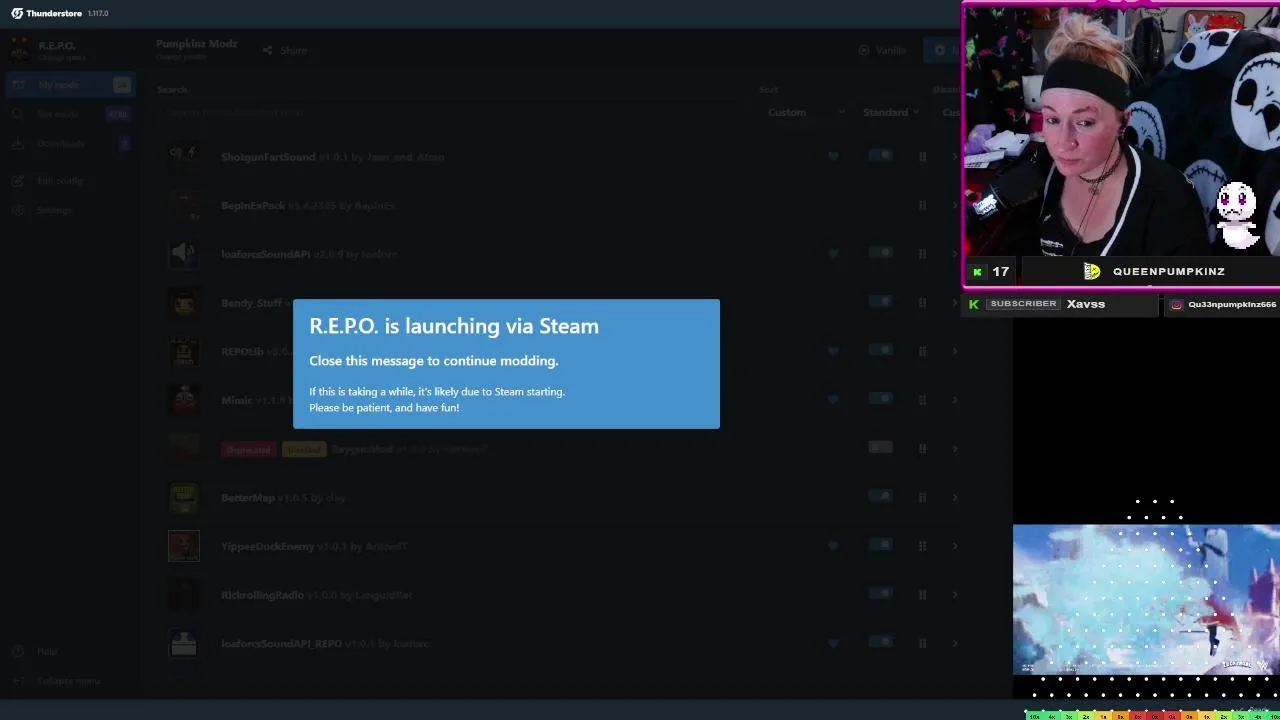
Task: Toggle the RickrollingRadio mod switch
Action: click(x=880, y=594)
